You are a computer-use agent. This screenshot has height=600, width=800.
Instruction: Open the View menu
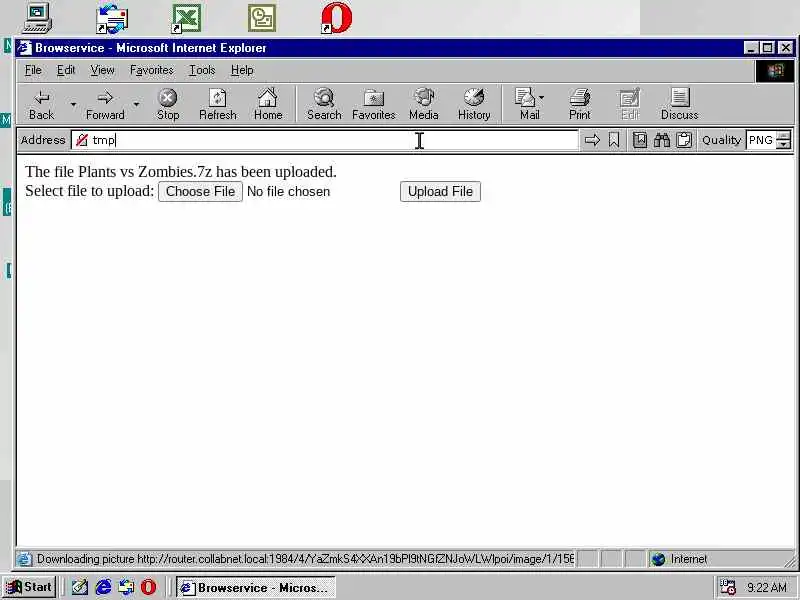pos(103,70)
